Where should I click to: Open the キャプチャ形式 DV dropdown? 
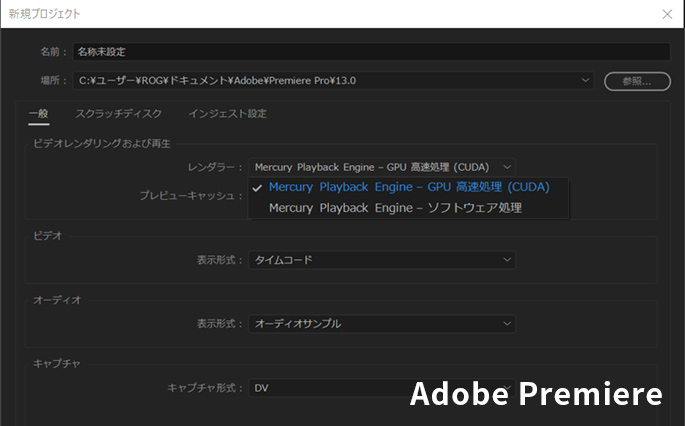tap(382, 388)
